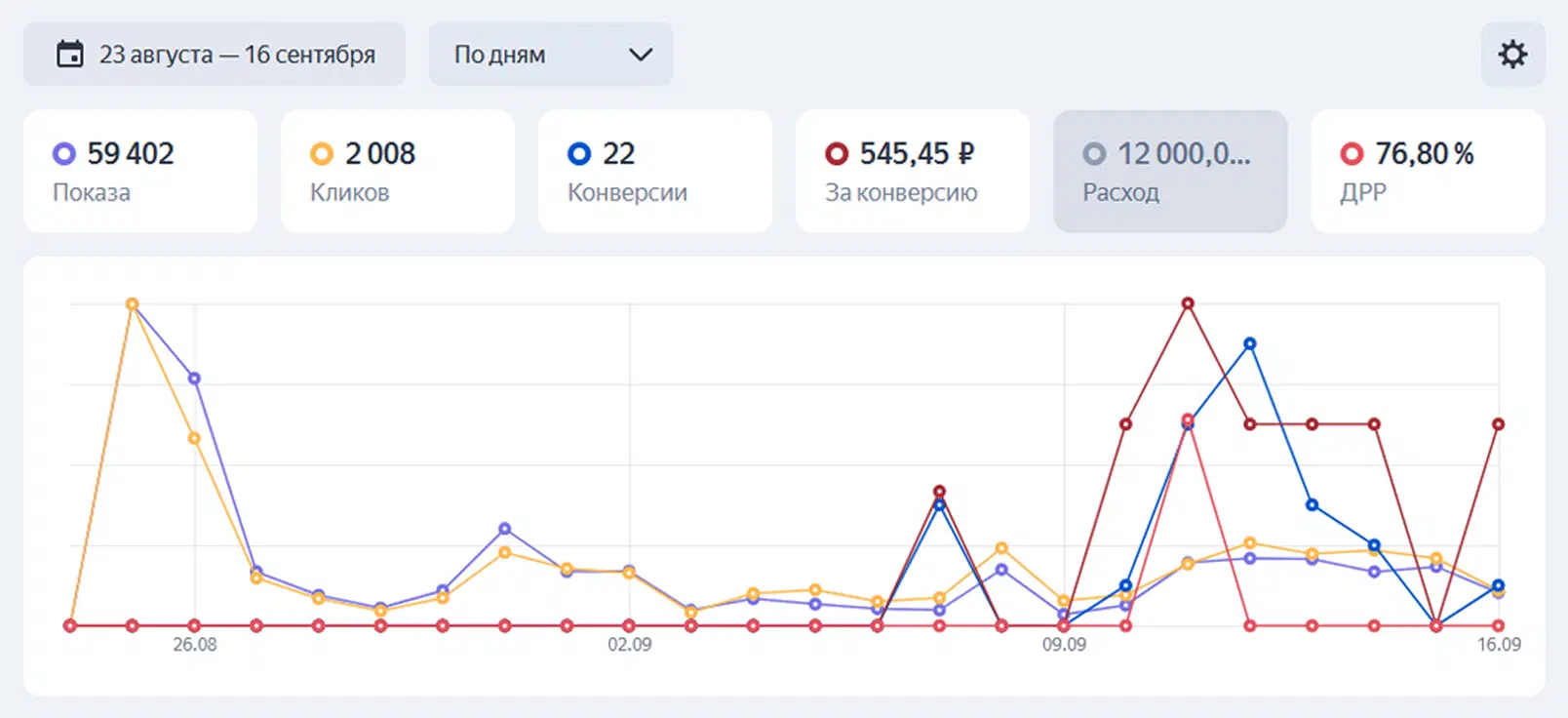Open the По дням grouping dropdown
The height and width of the screenshot is (718, 1568).
551,54
